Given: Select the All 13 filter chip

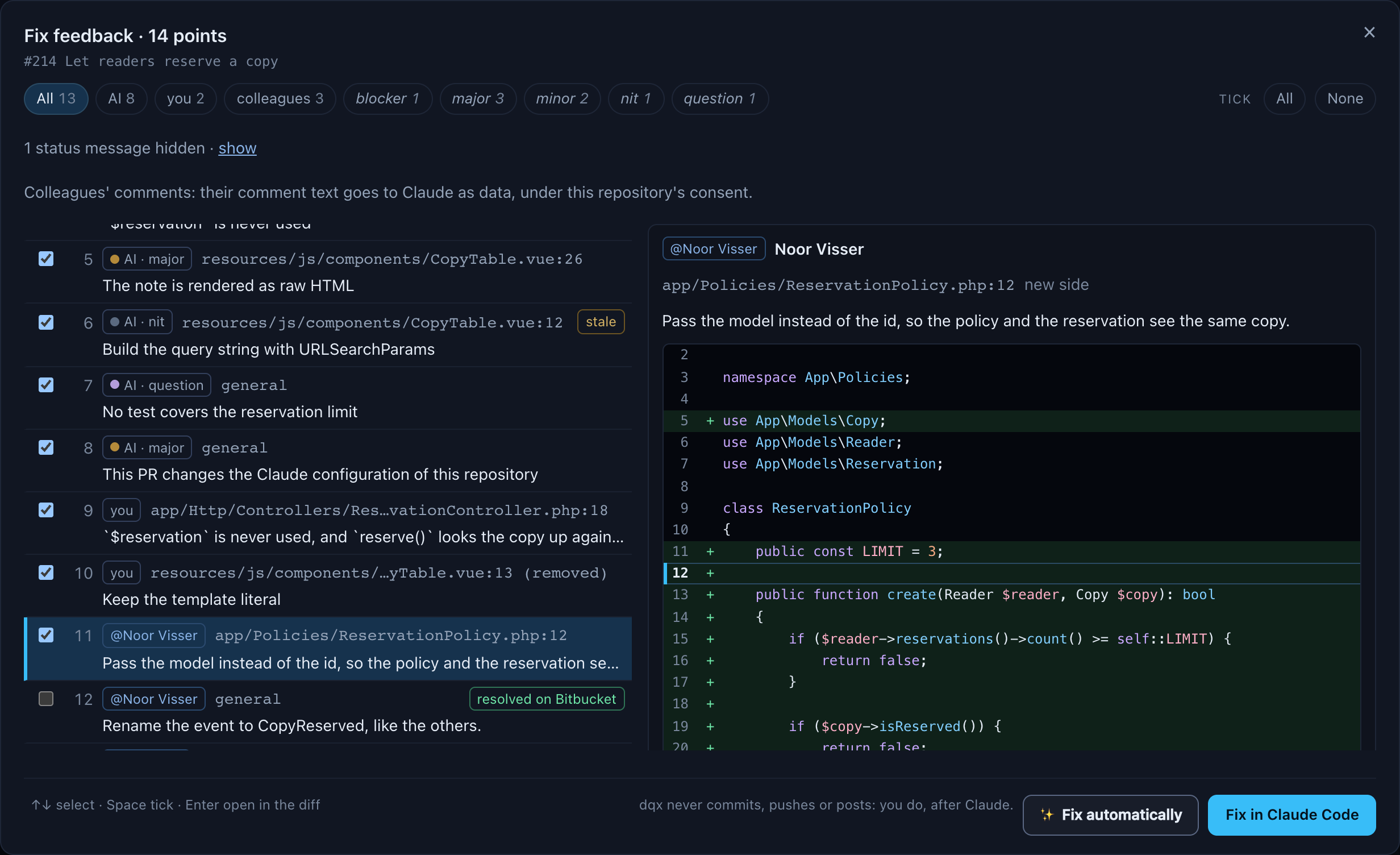Looking at the screenshot, I should point(56,99).
